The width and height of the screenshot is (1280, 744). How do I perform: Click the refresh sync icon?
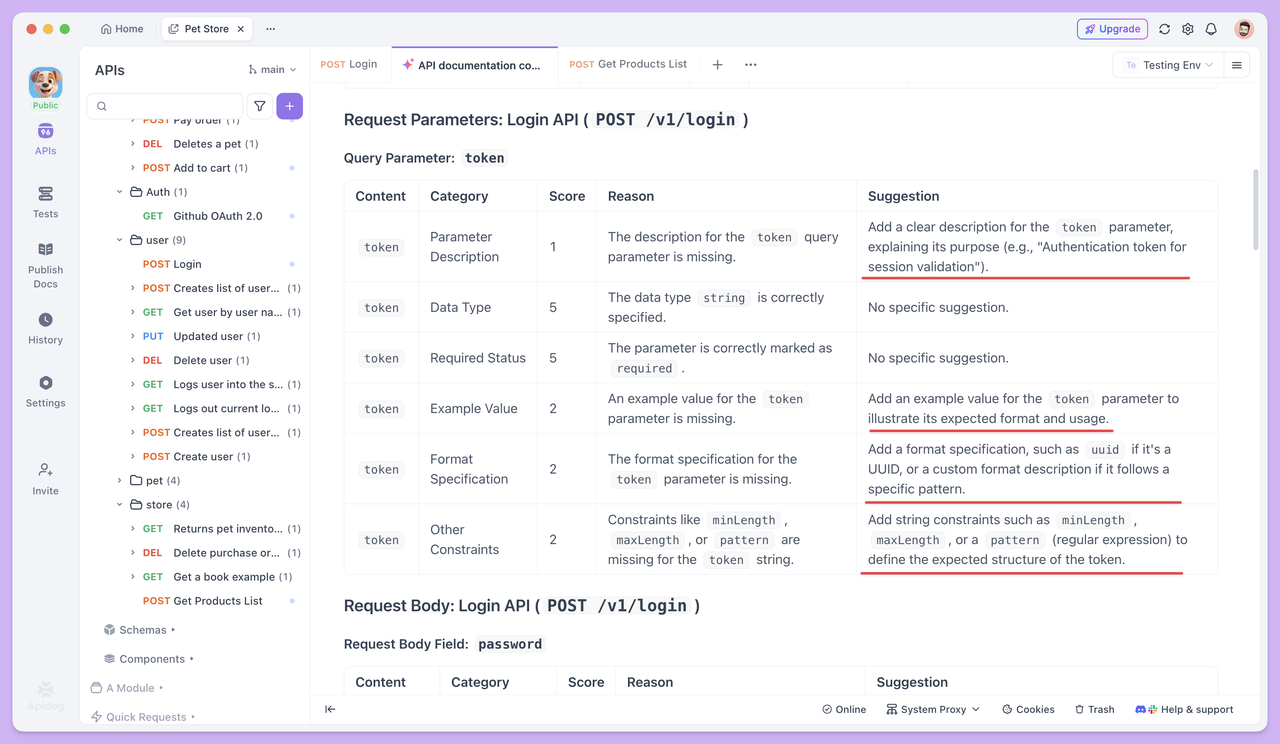1164,29
